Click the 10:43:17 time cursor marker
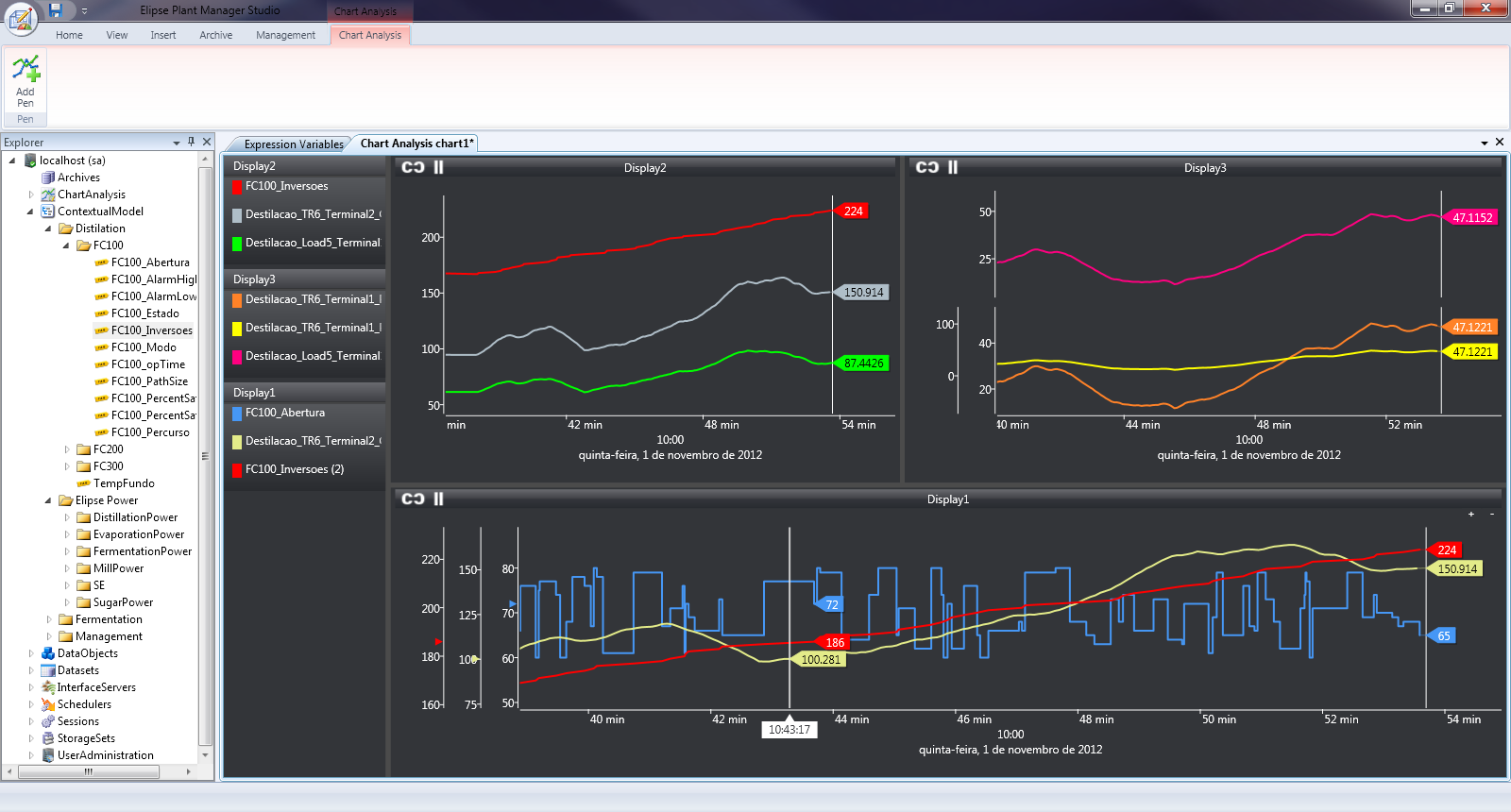This screenshot has height=812, width=1511. coord(789,730)
